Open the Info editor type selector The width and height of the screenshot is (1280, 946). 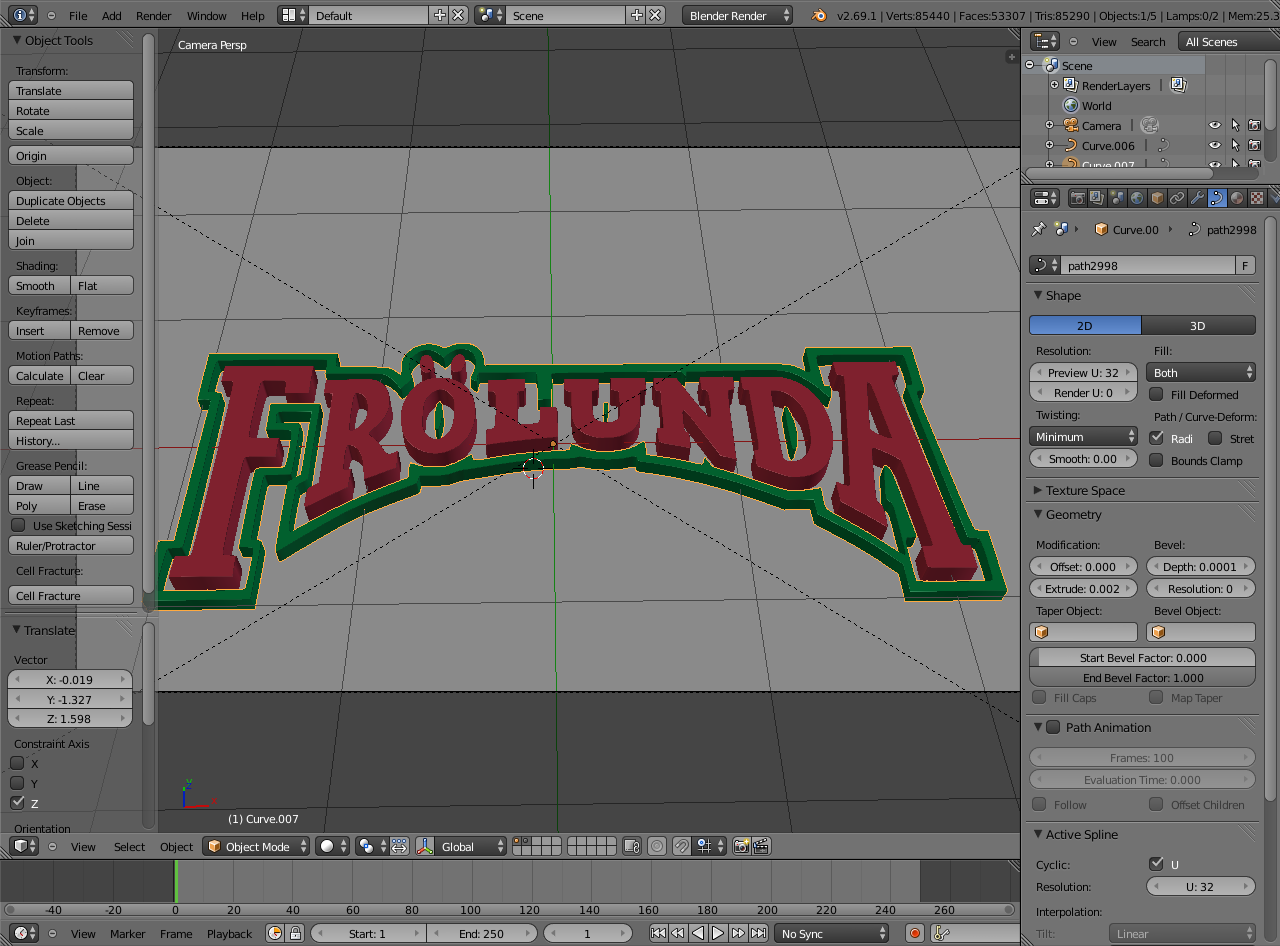(23, 15)
